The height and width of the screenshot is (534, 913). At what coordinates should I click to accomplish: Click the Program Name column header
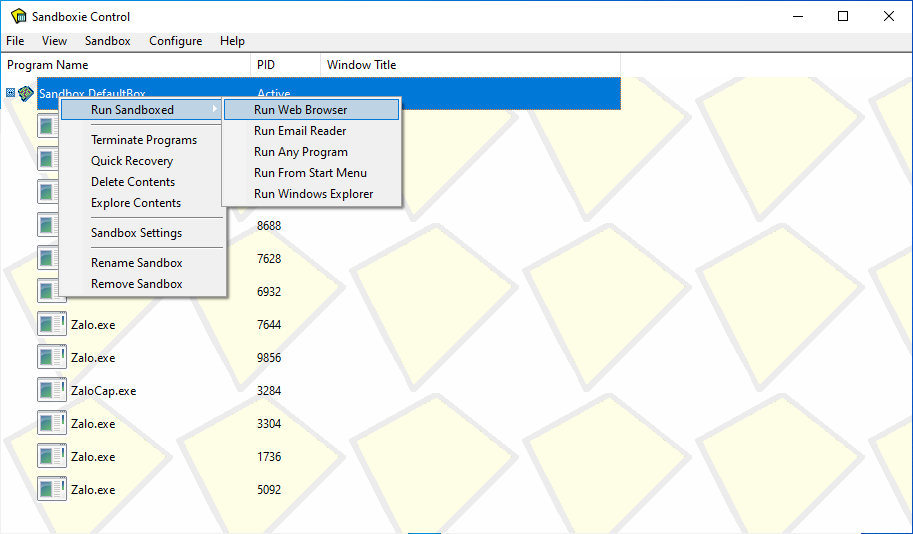pos(48,65)
